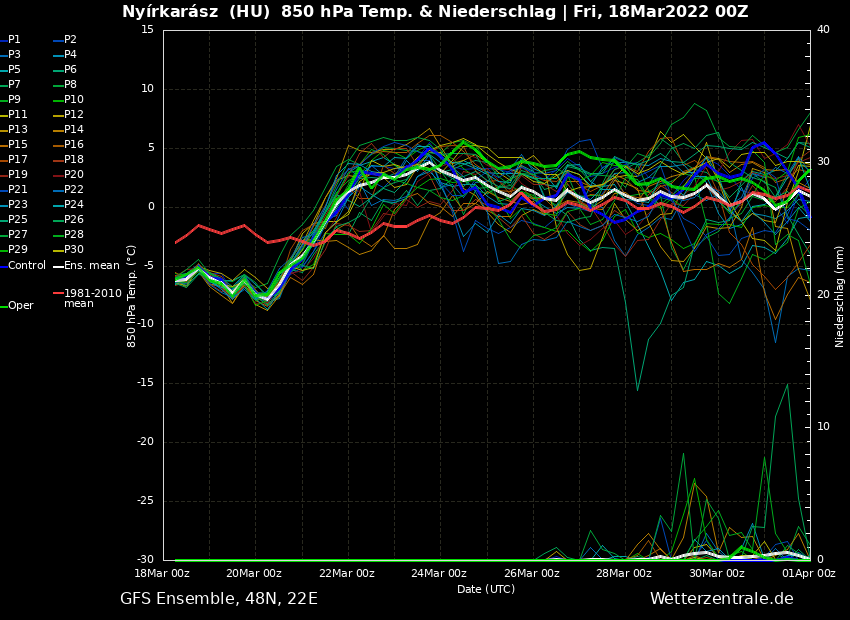Click the 26Mar 00z date tick label
Image resolution: width=850 pixels, height=620 pixels.
tap(532, 574)
